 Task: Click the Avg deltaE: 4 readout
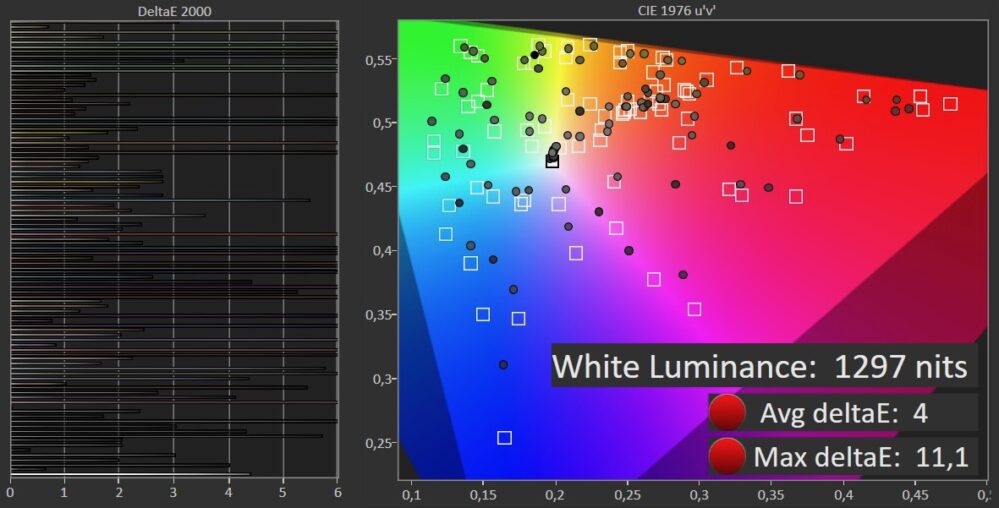[x=843, y=414]
